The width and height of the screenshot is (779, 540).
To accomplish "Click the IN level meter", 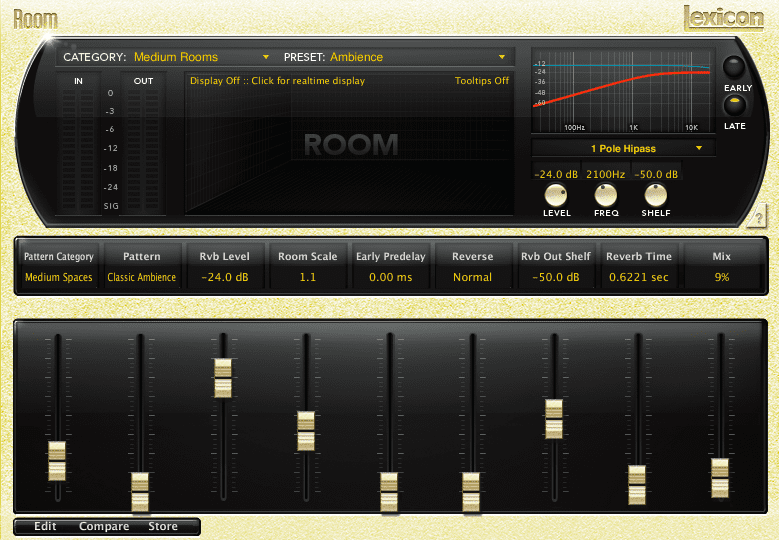I will [78, 144].
